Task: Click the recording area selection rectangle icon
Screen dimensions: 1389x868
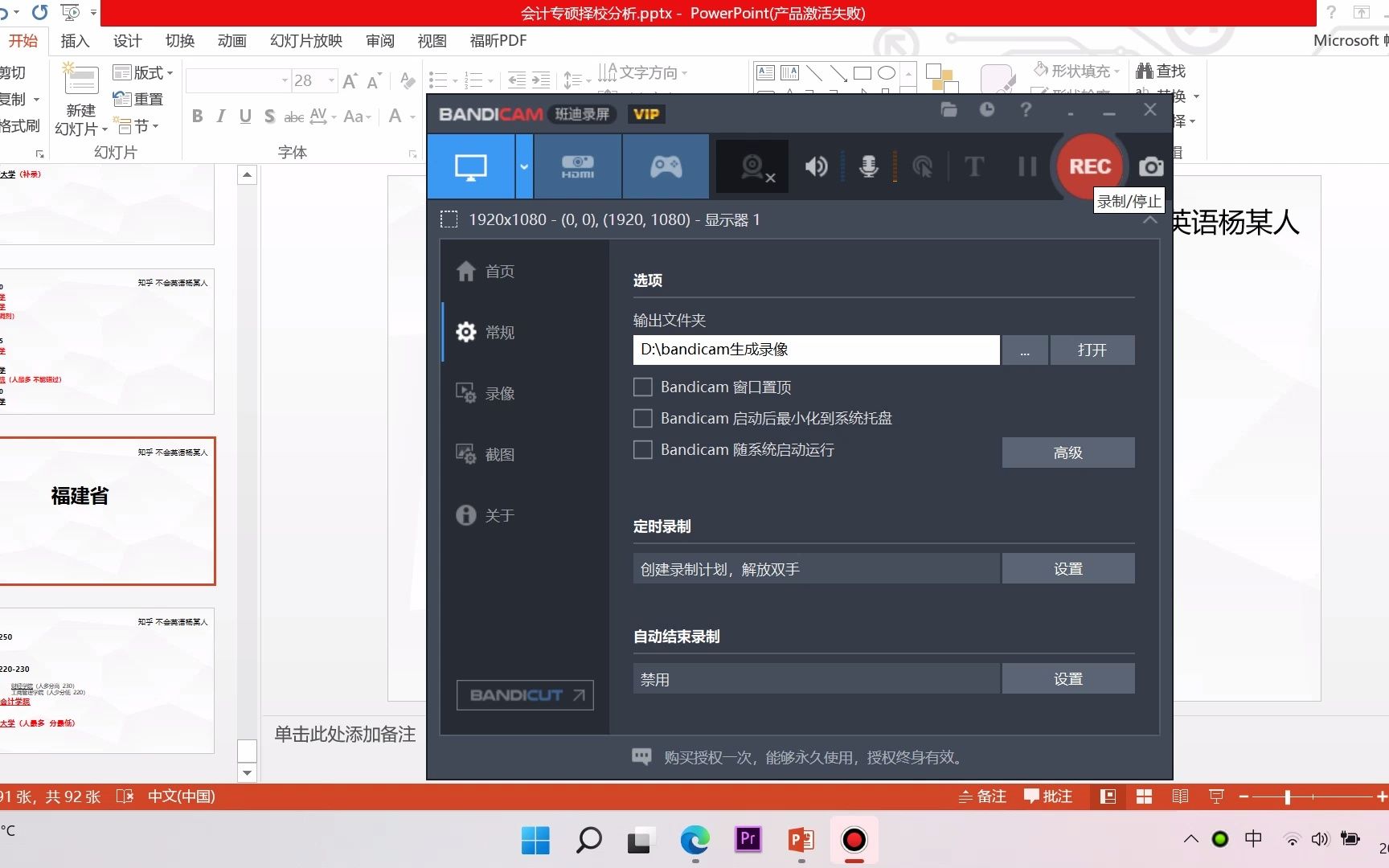Action: (x=449, y=219)
